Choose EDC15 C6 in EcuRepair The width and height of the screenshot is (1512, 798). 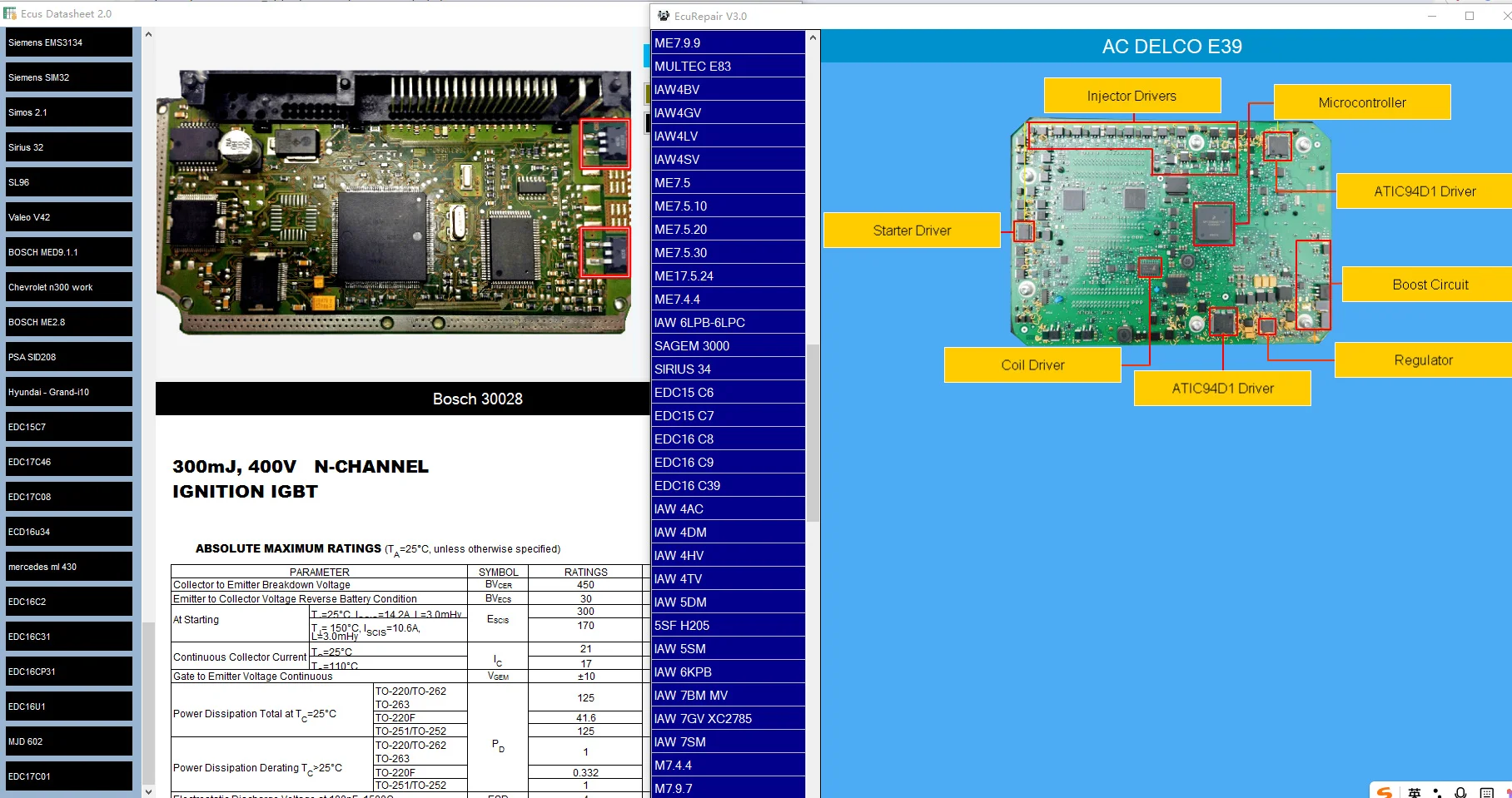coord(729,393)
